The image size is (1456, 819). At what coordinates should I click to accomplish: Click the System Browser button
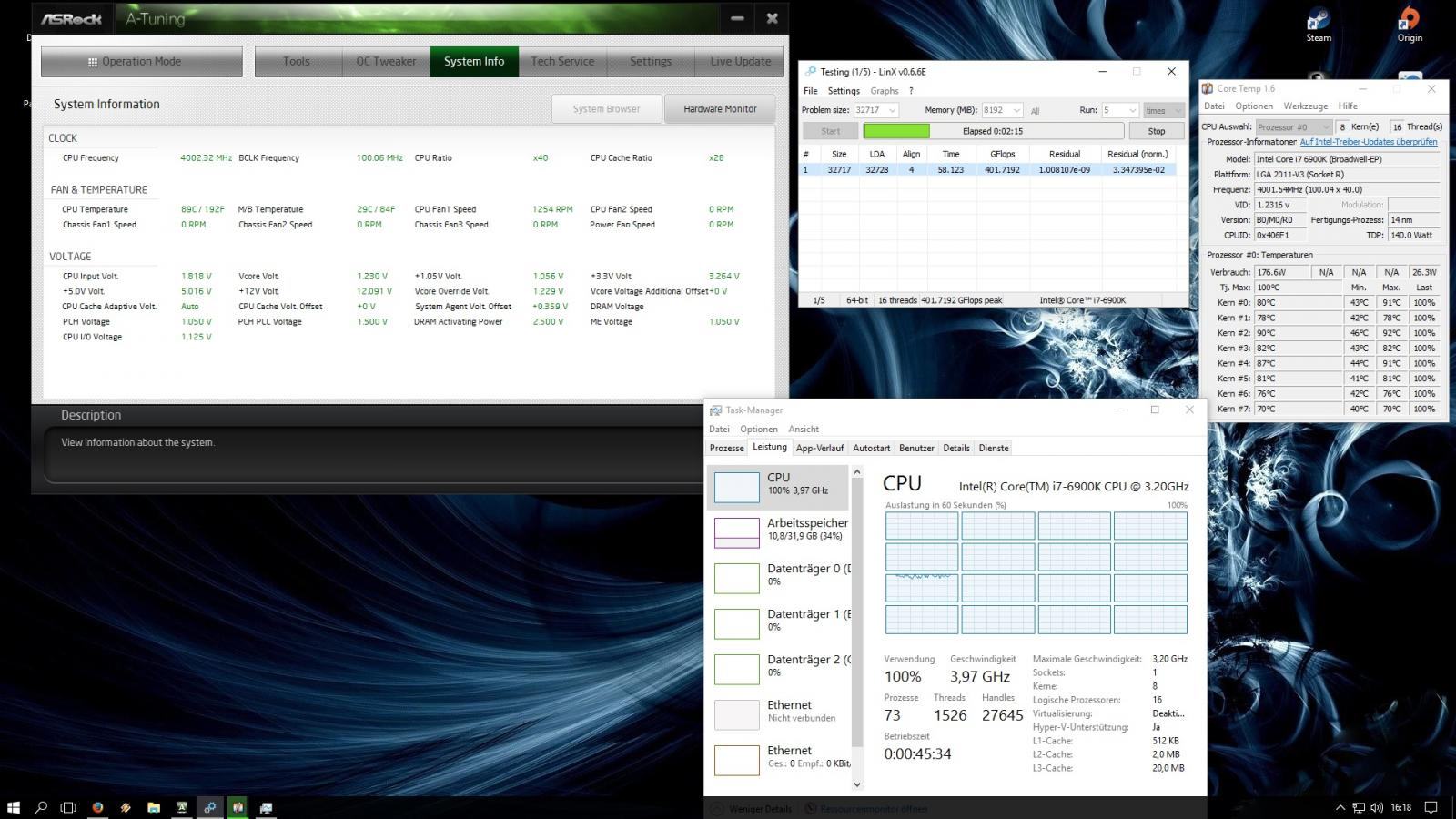click(607, 108)
